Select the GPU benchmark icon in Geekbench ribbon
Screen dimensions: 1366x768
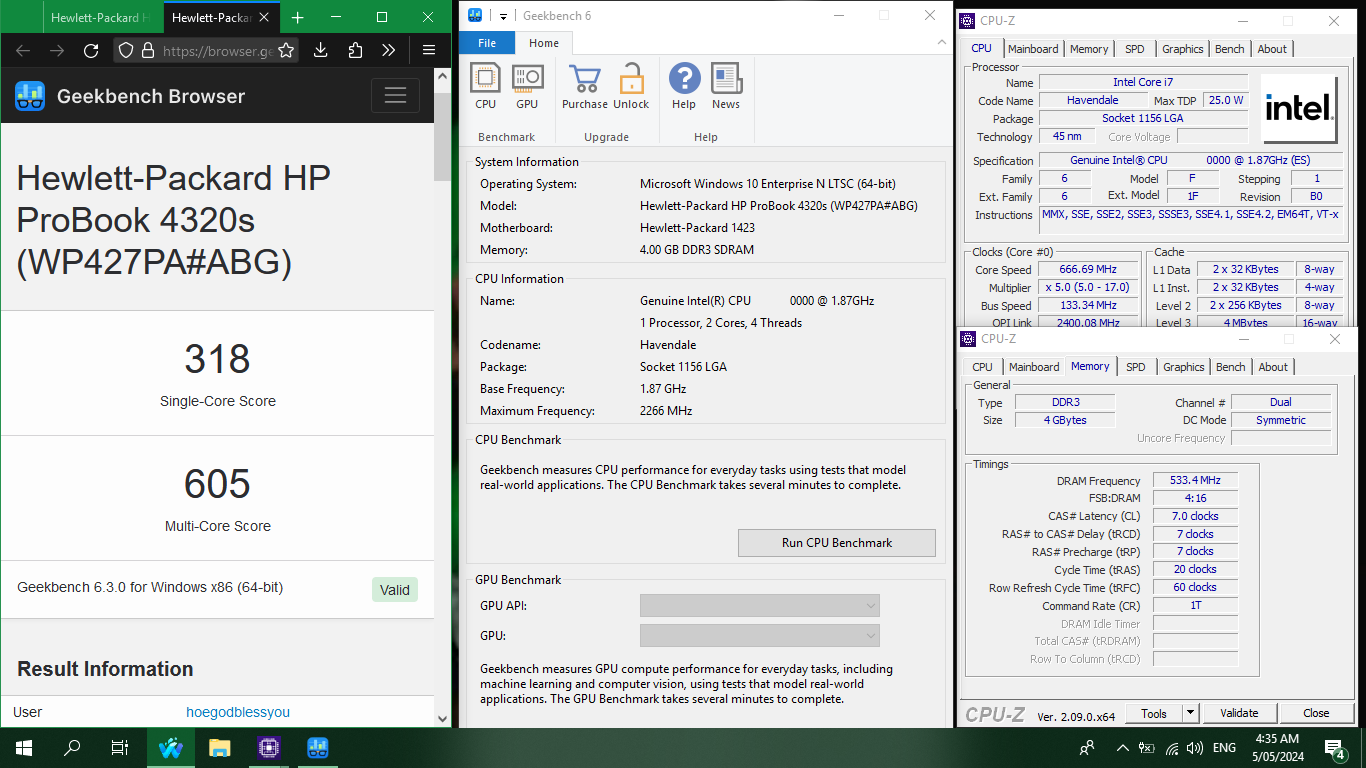tap(527, 78)
